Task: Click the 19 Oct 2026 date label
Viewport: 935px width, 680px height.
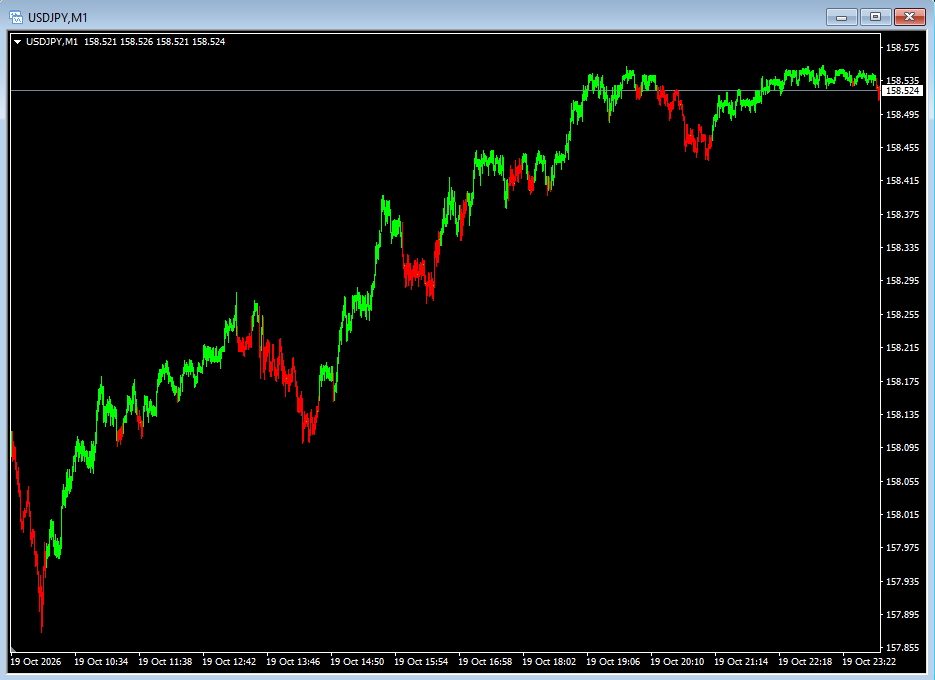Action: (x=36, y=662)
